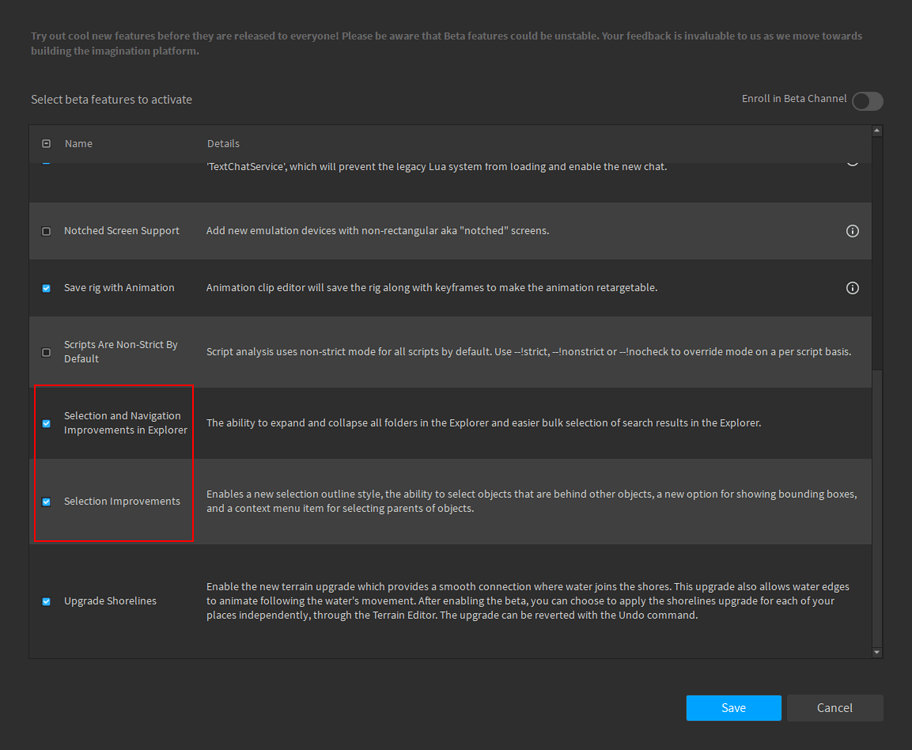Screen dimensions: 912x750
Task: Toggle the select-all checkbox beside Name header
Action: (47, 143)
